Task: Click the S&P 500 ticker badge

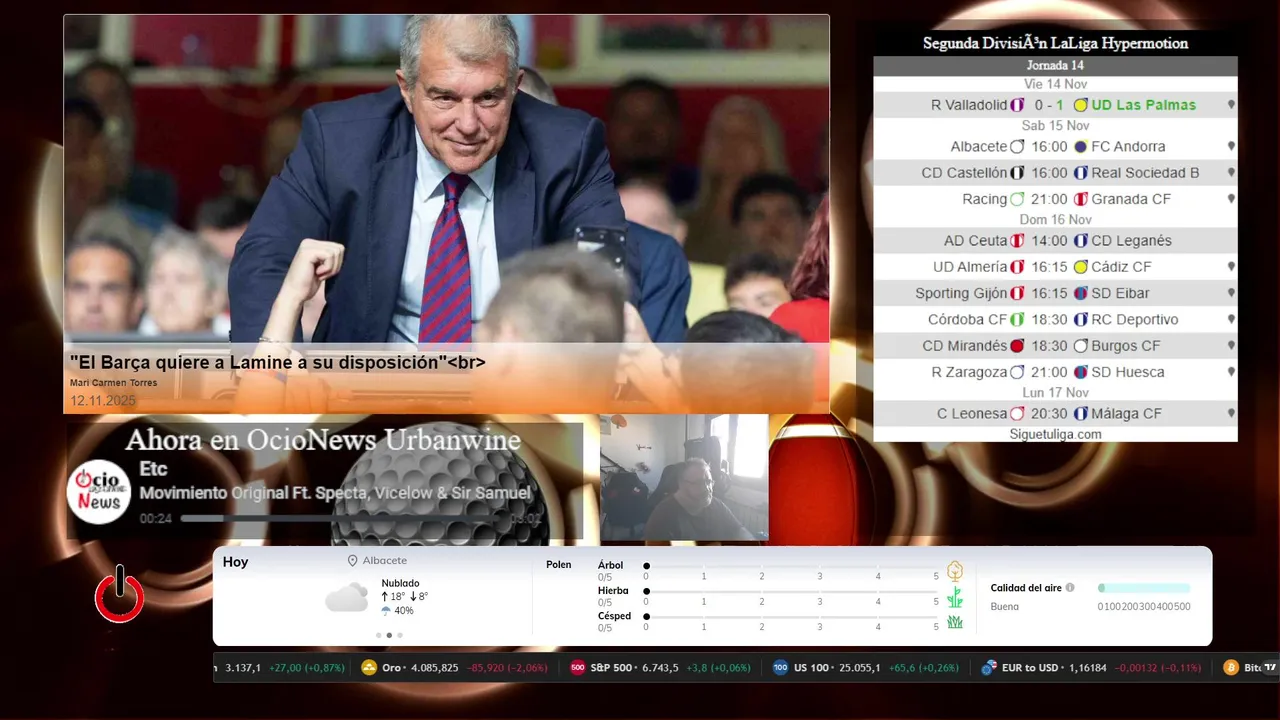Action: pos(578,667)
